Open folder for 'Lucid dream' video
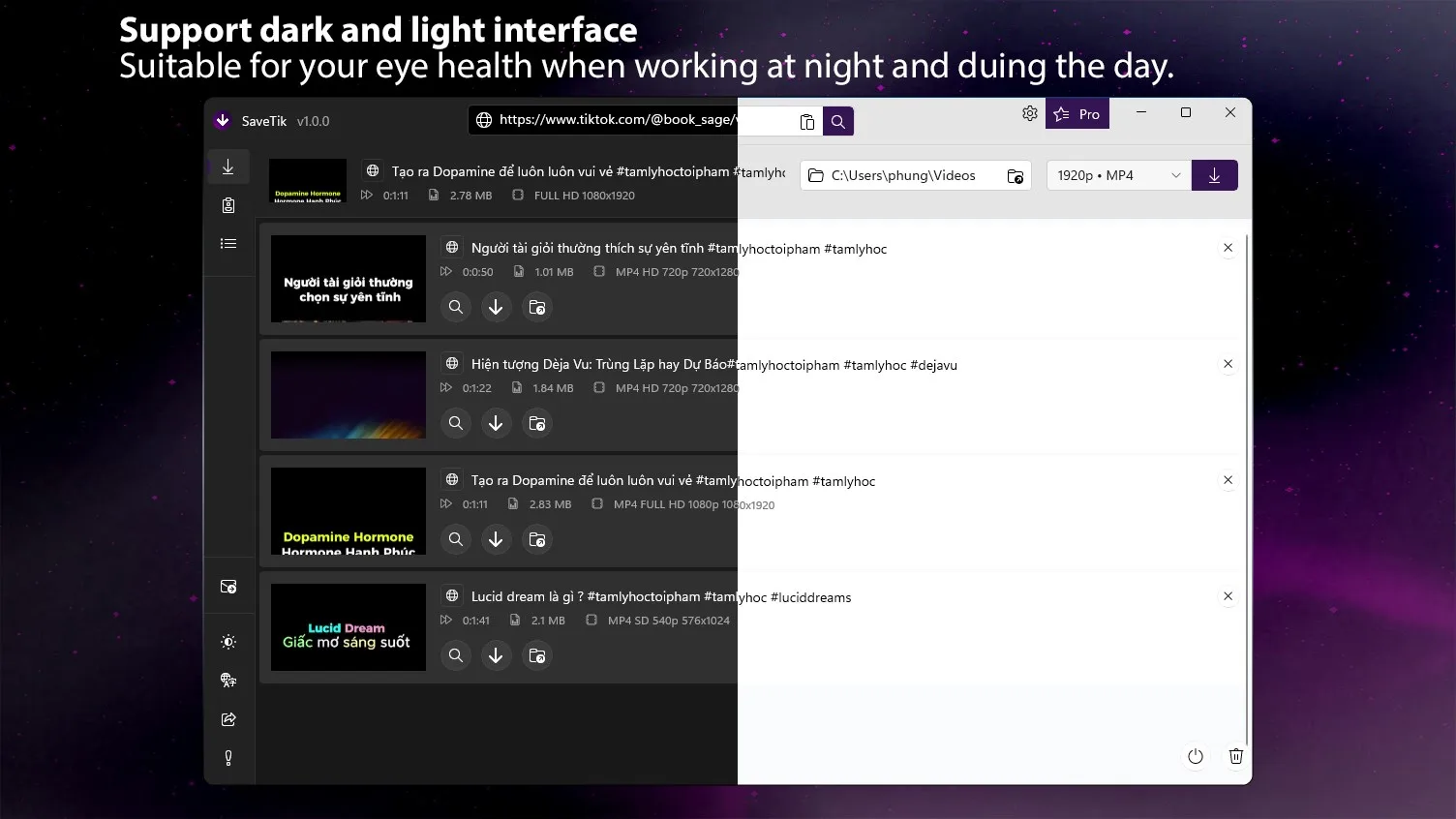1456x819 pixels. coord(536,655)
